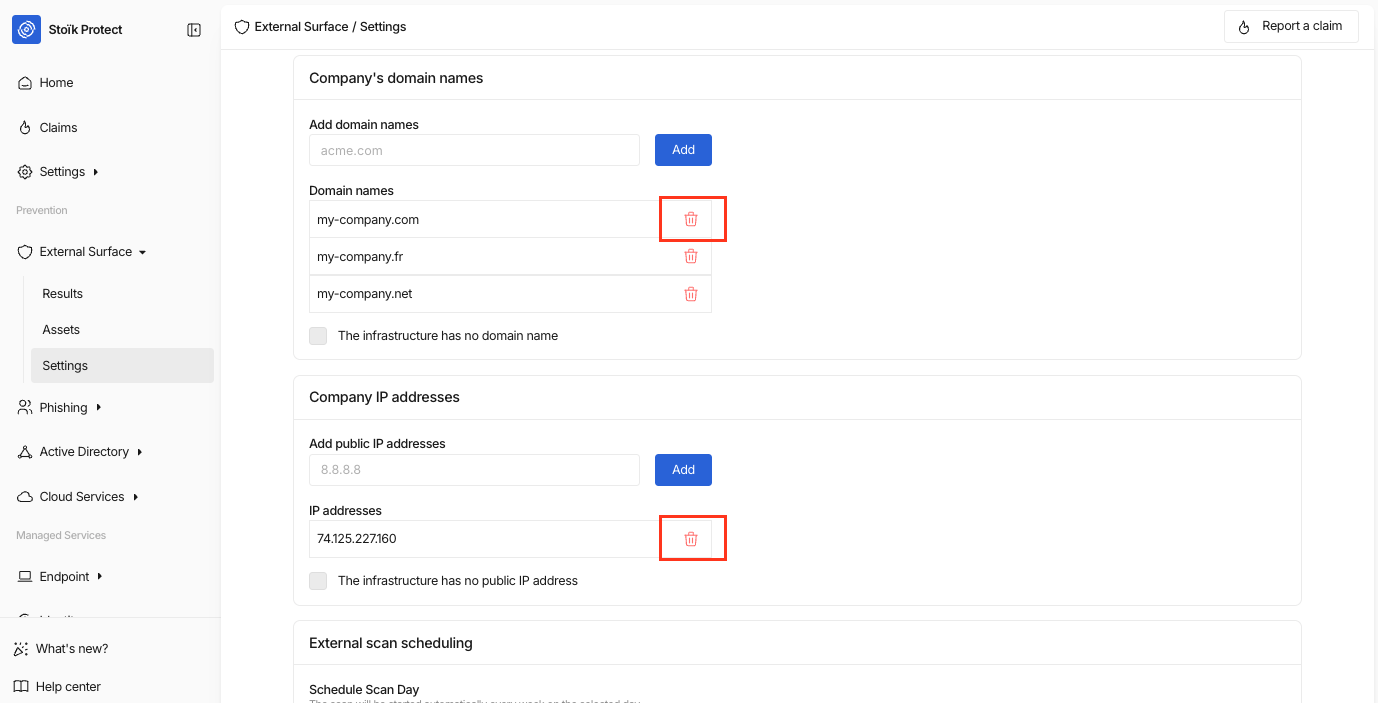Expand the Active Directory section
The image size is (1378, 703).
[x=140, y=452]
